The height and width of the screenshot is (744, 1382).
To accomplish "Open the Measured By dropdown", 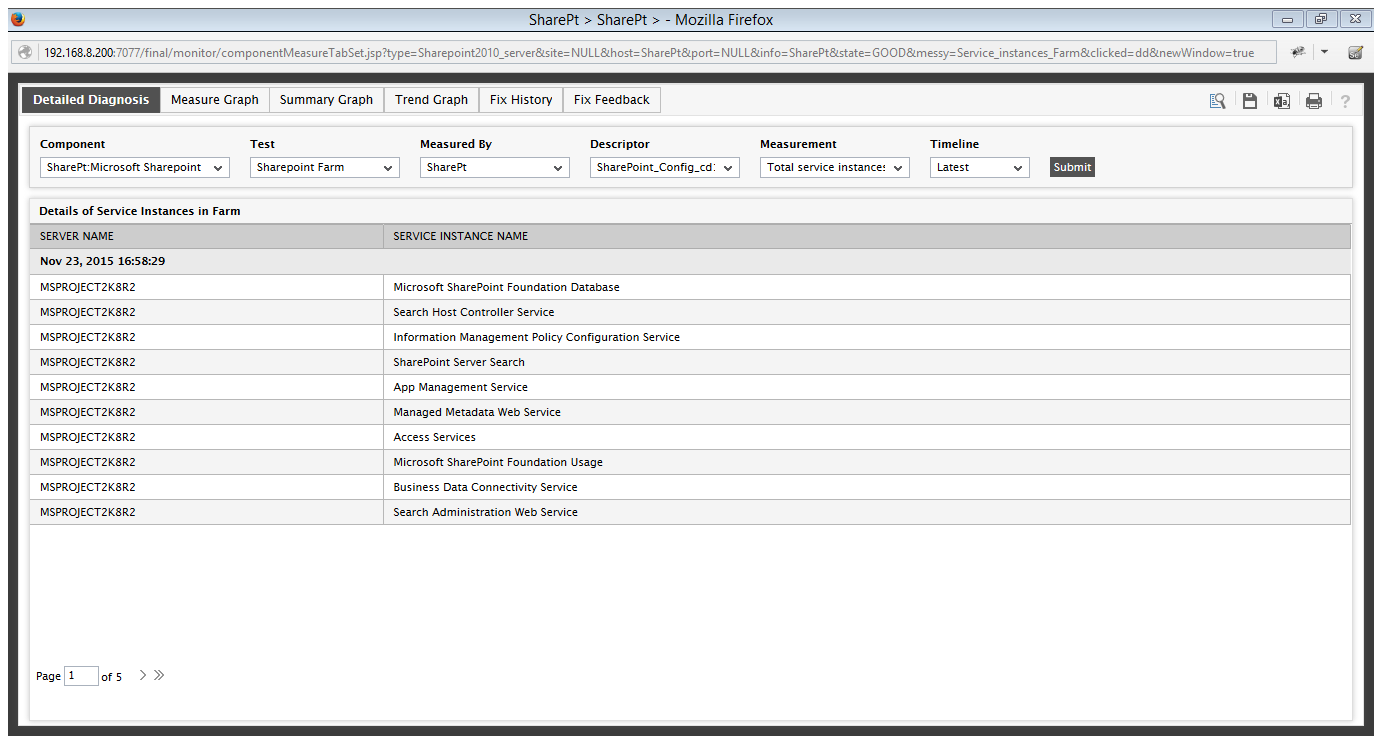I will (x=495, y=167).
